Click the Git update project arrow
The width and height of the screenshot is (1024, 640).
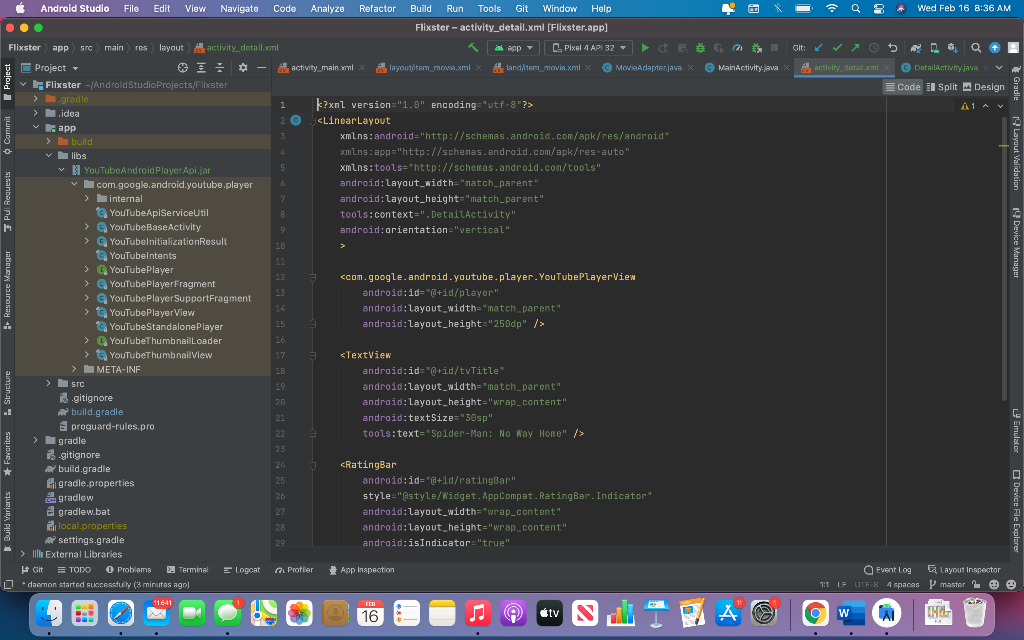(819, 48)
